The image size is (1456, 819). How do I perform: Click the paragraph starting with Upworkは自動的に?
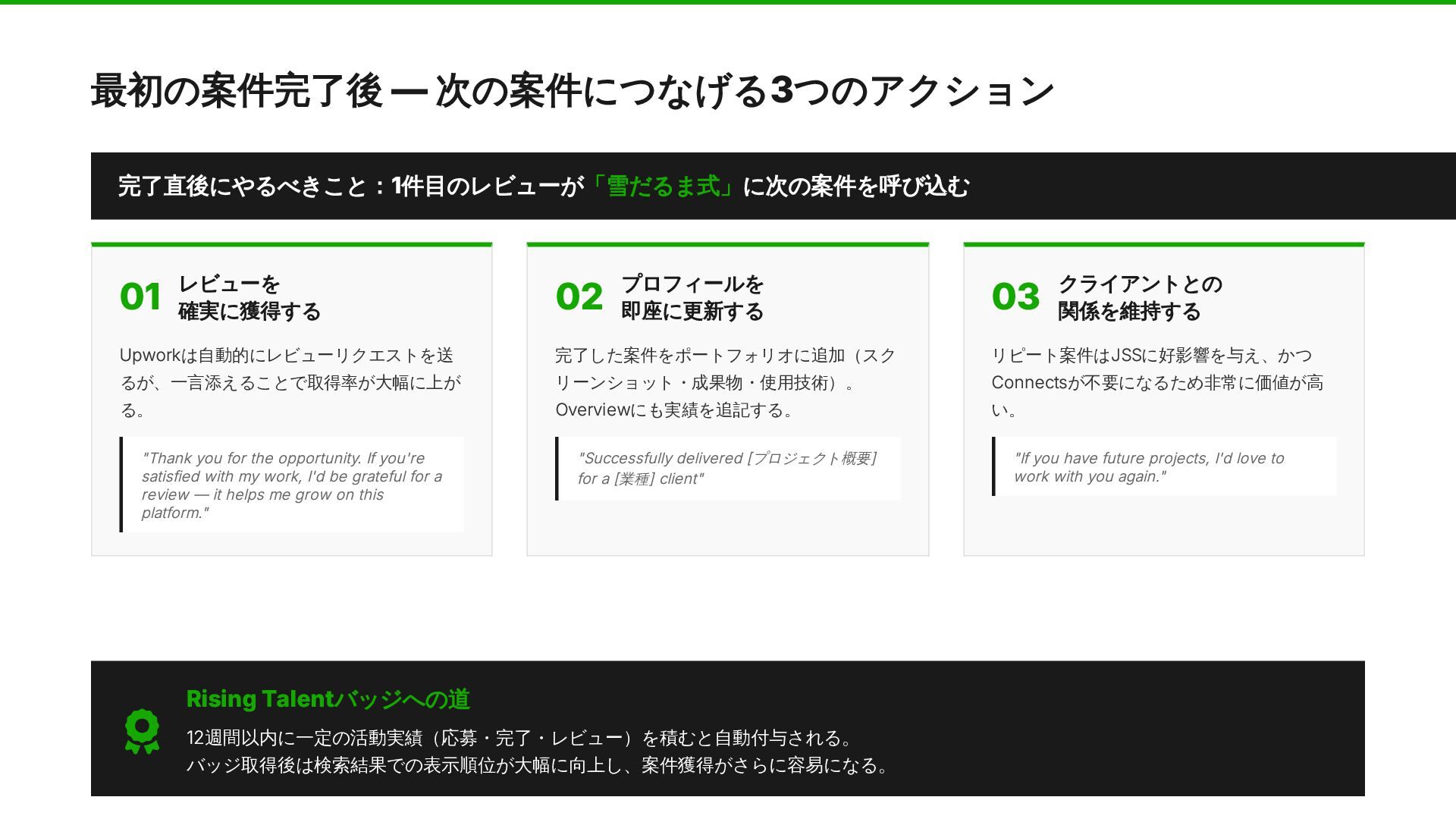pos(290,382)
